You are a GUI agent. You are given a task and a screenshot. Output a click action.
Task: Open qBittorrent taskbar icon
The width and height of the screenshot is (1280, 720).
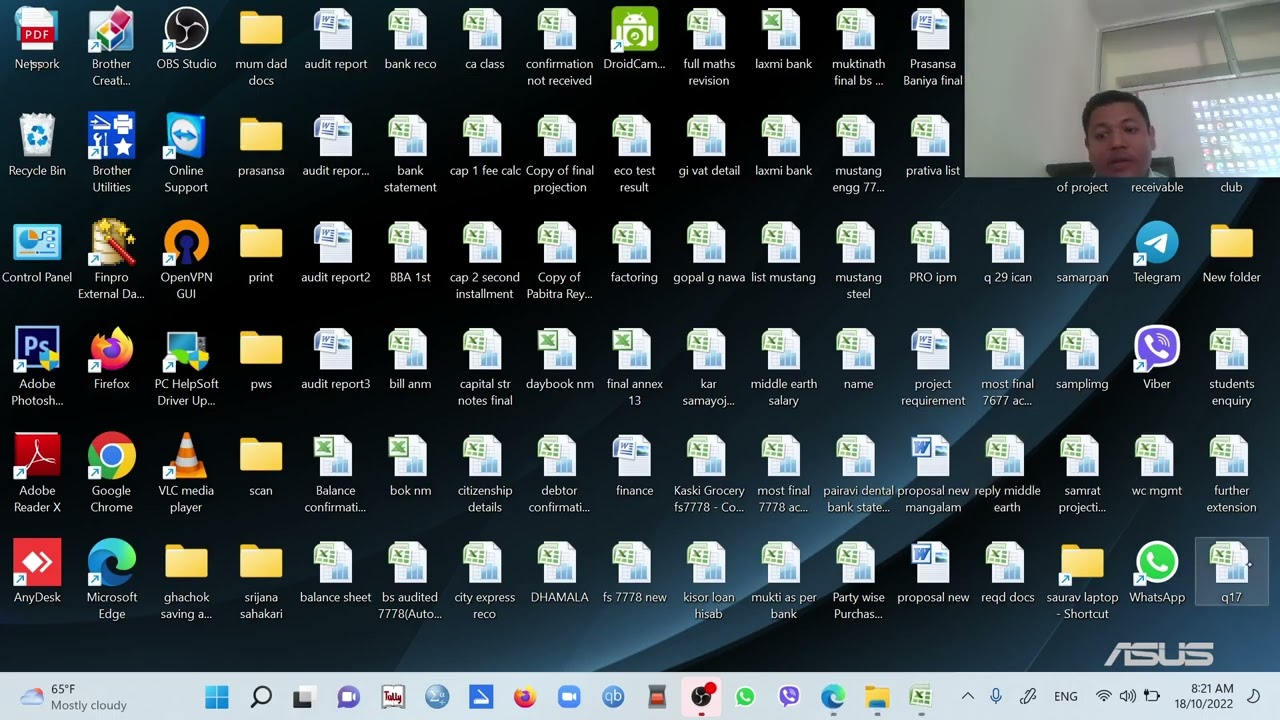(613, 697)
